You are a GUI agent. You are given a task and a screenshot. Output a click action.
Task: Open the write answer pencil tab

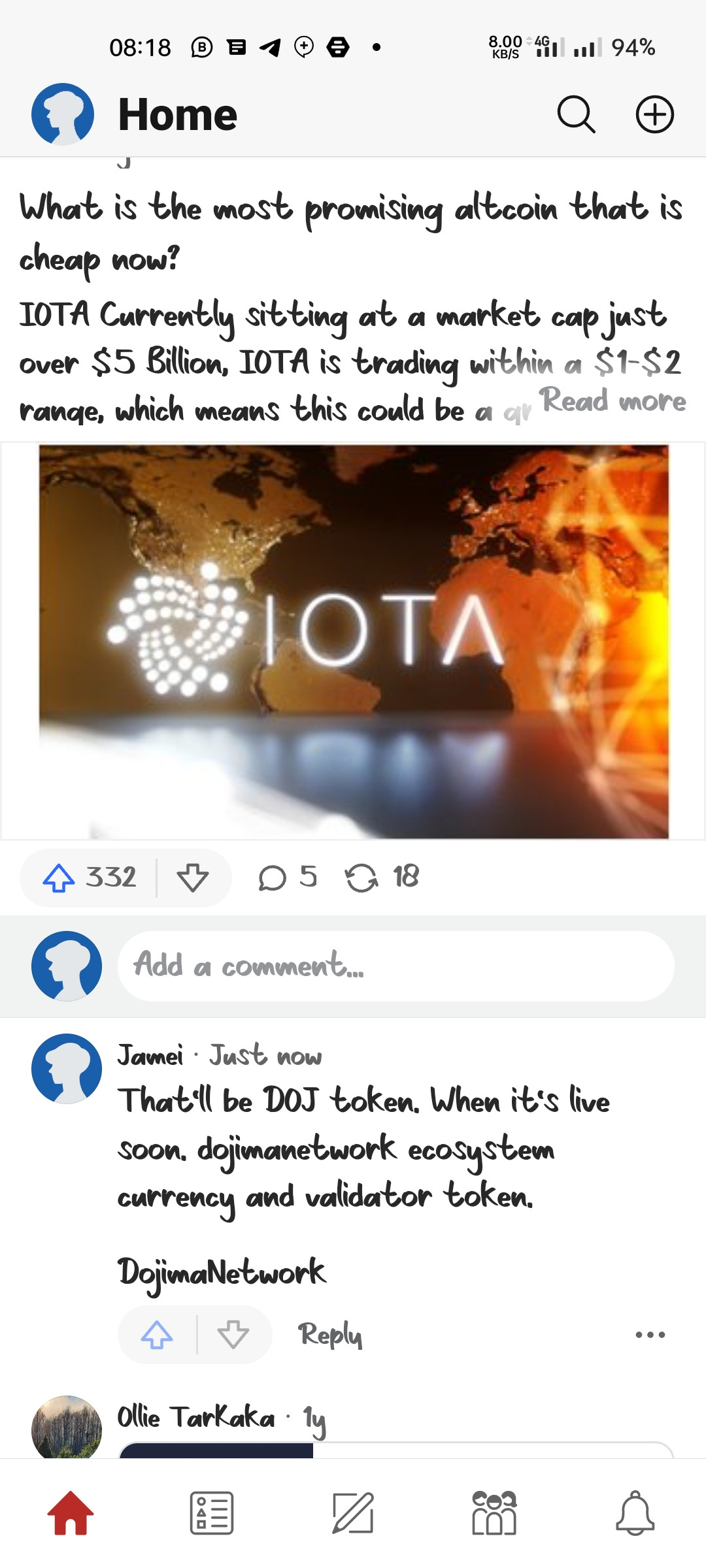tap(353, 1513)
